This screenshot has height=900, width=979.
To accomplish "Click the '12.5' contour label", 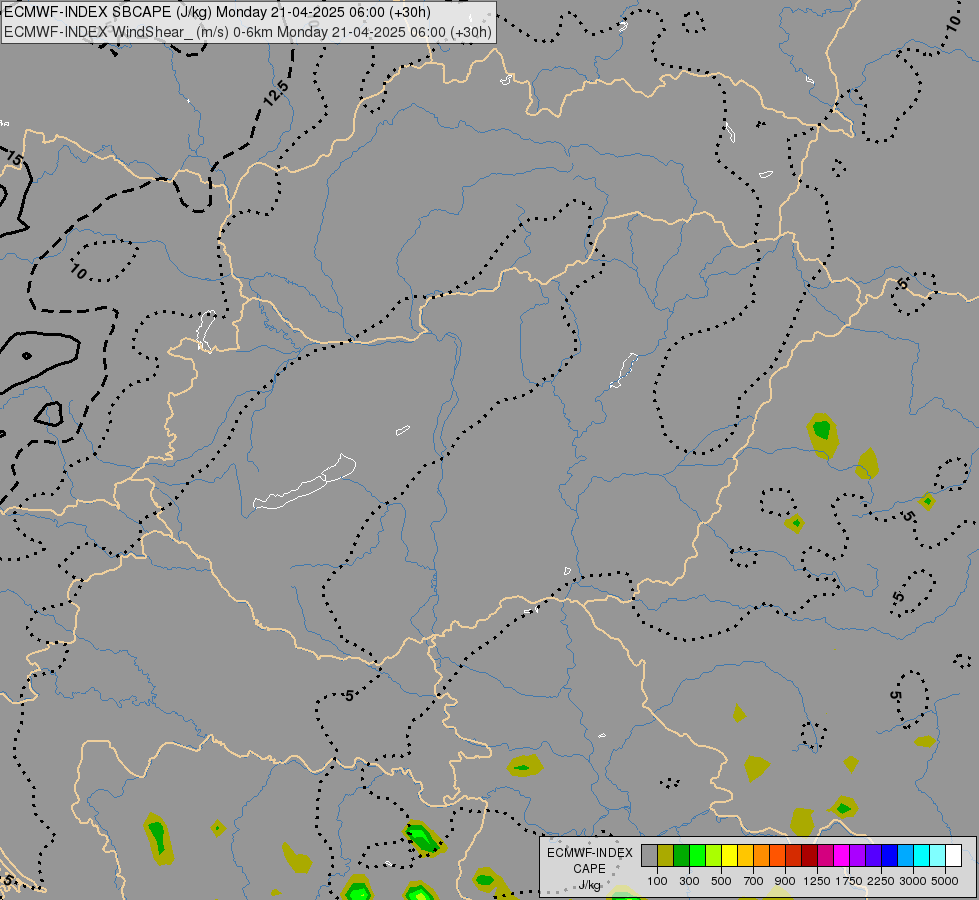I will click(x=275, y=92).
